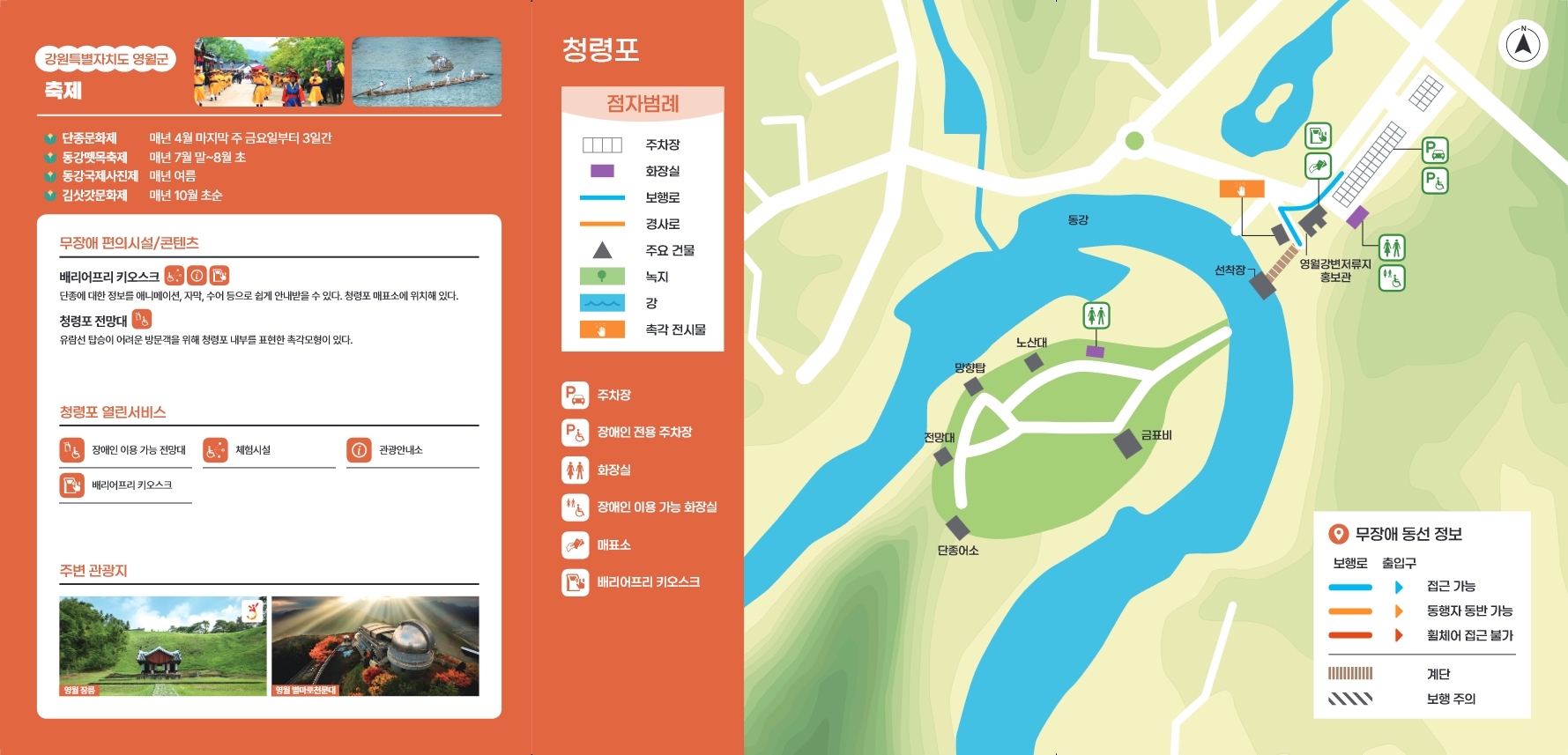Click the 무장애 동선 정보 legend title

(x=1408, y=534)
